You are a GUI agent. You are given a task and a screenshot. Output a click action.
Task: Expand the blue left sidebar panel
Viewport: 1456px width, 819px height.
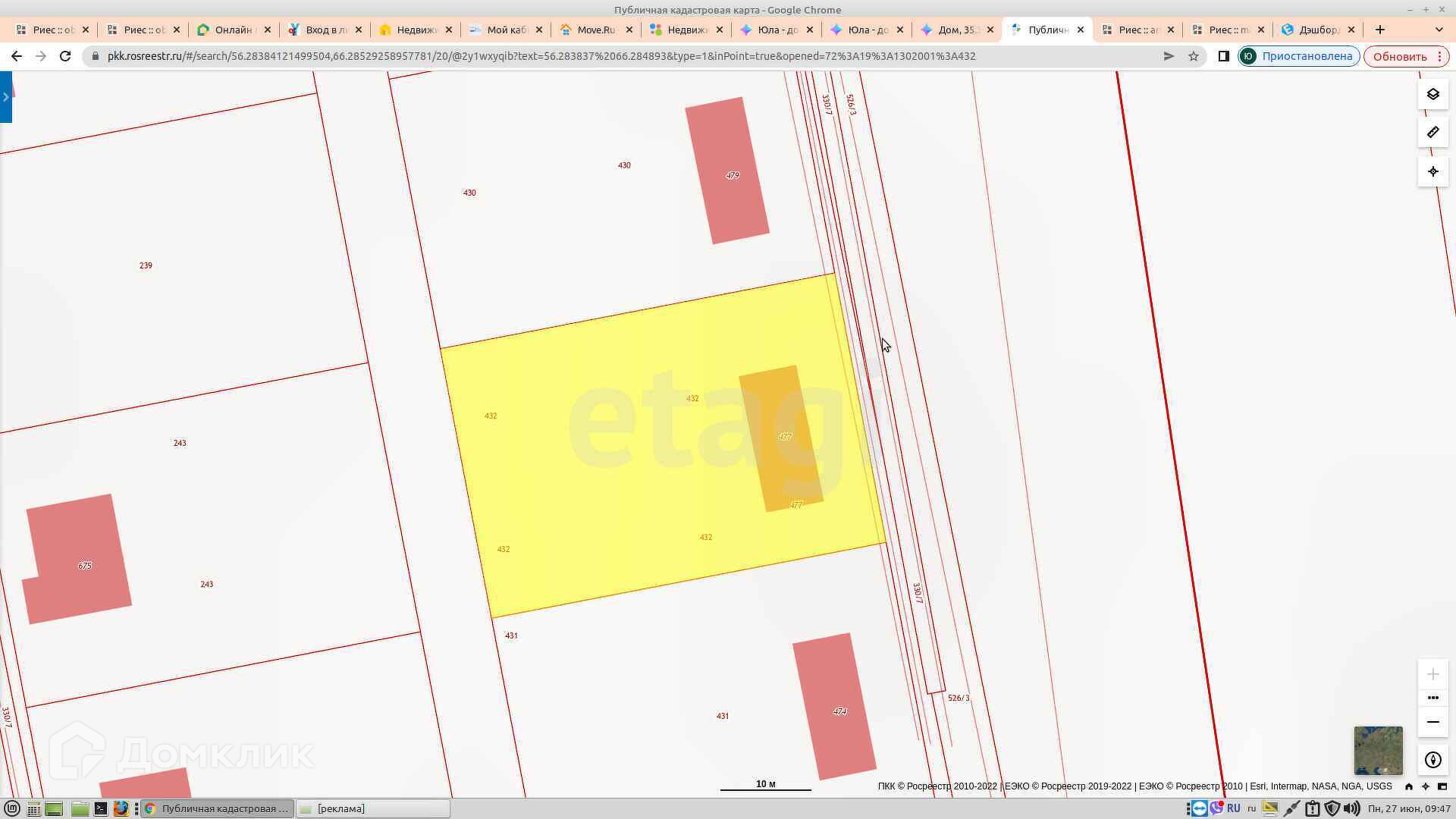click(6, 97)
